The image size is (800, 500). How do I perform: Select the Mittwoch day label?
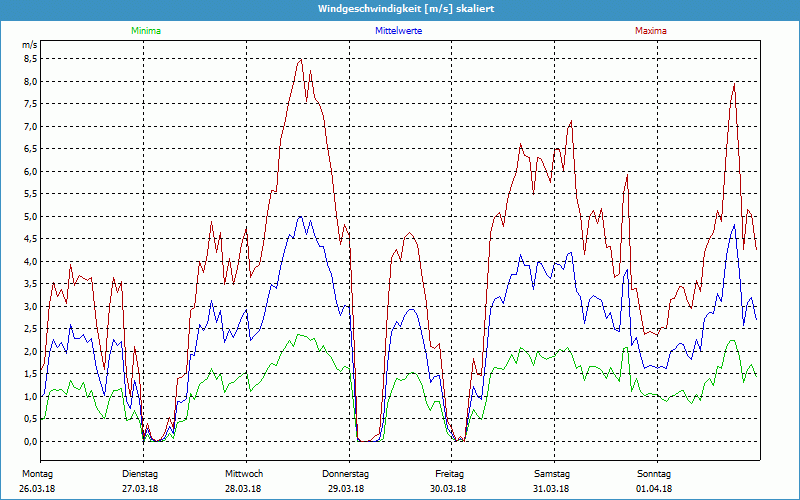244,473
